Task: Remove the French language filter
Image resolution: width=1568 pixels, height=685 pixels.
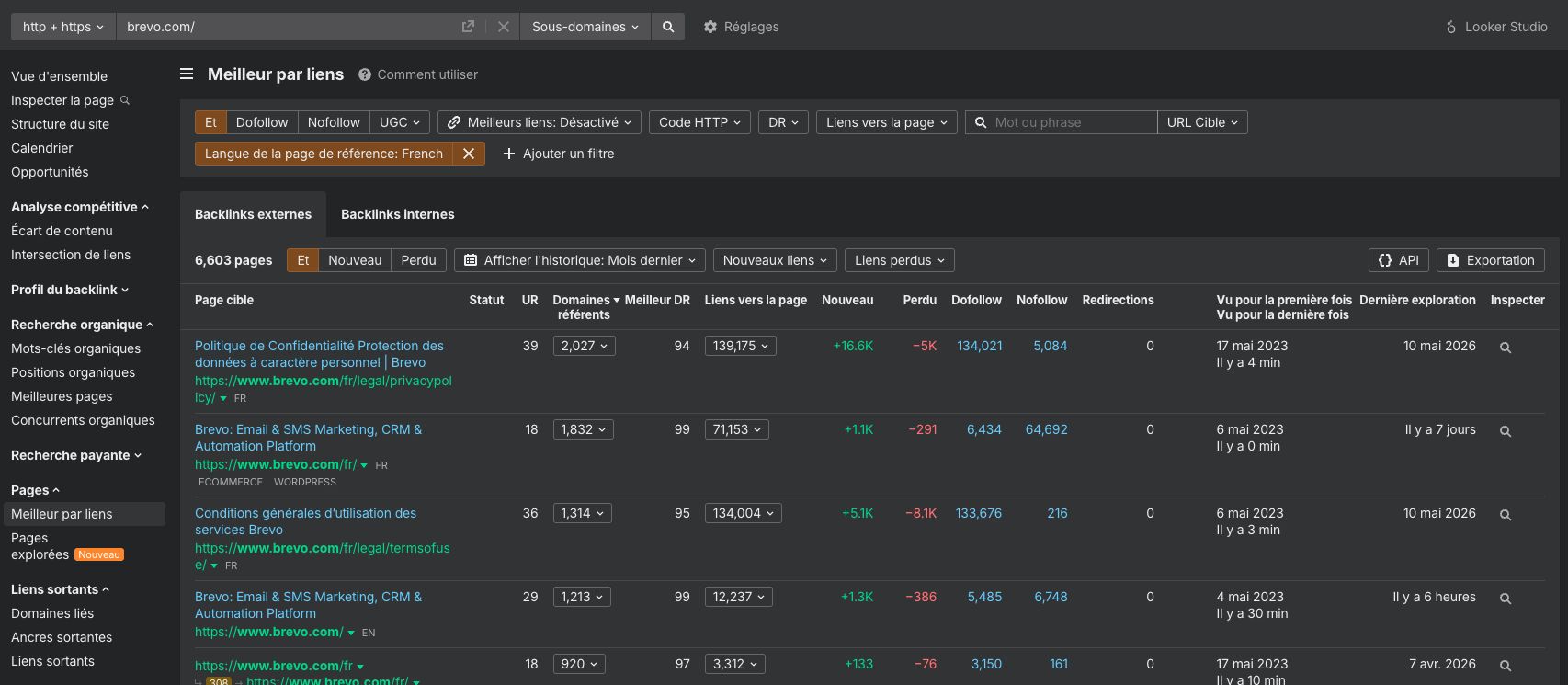Action: (469, 154)
